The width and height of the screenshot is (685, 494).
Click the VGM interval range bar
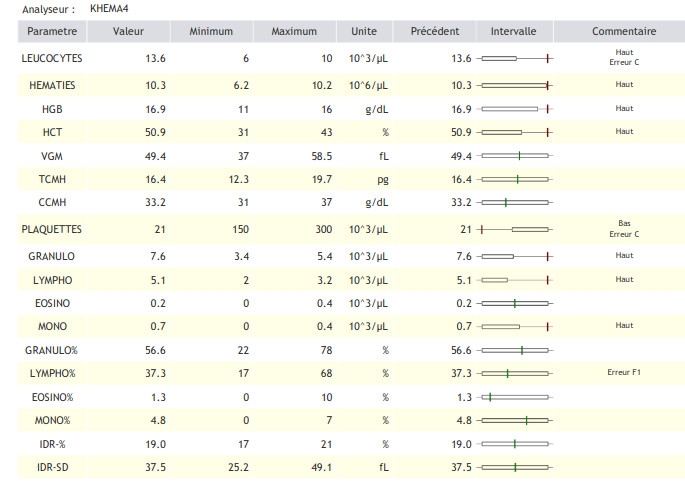click(515, 155)
